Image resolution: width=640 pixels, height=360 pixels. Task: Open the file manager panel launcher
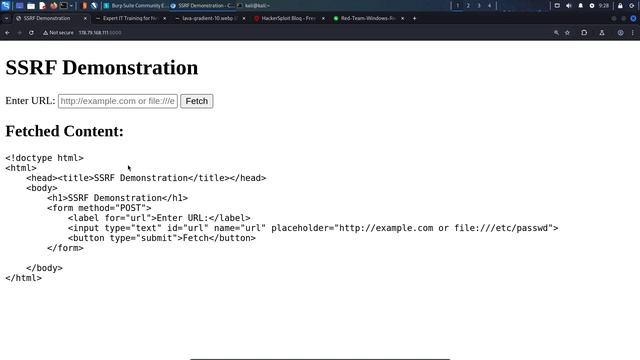click(31, 6)
